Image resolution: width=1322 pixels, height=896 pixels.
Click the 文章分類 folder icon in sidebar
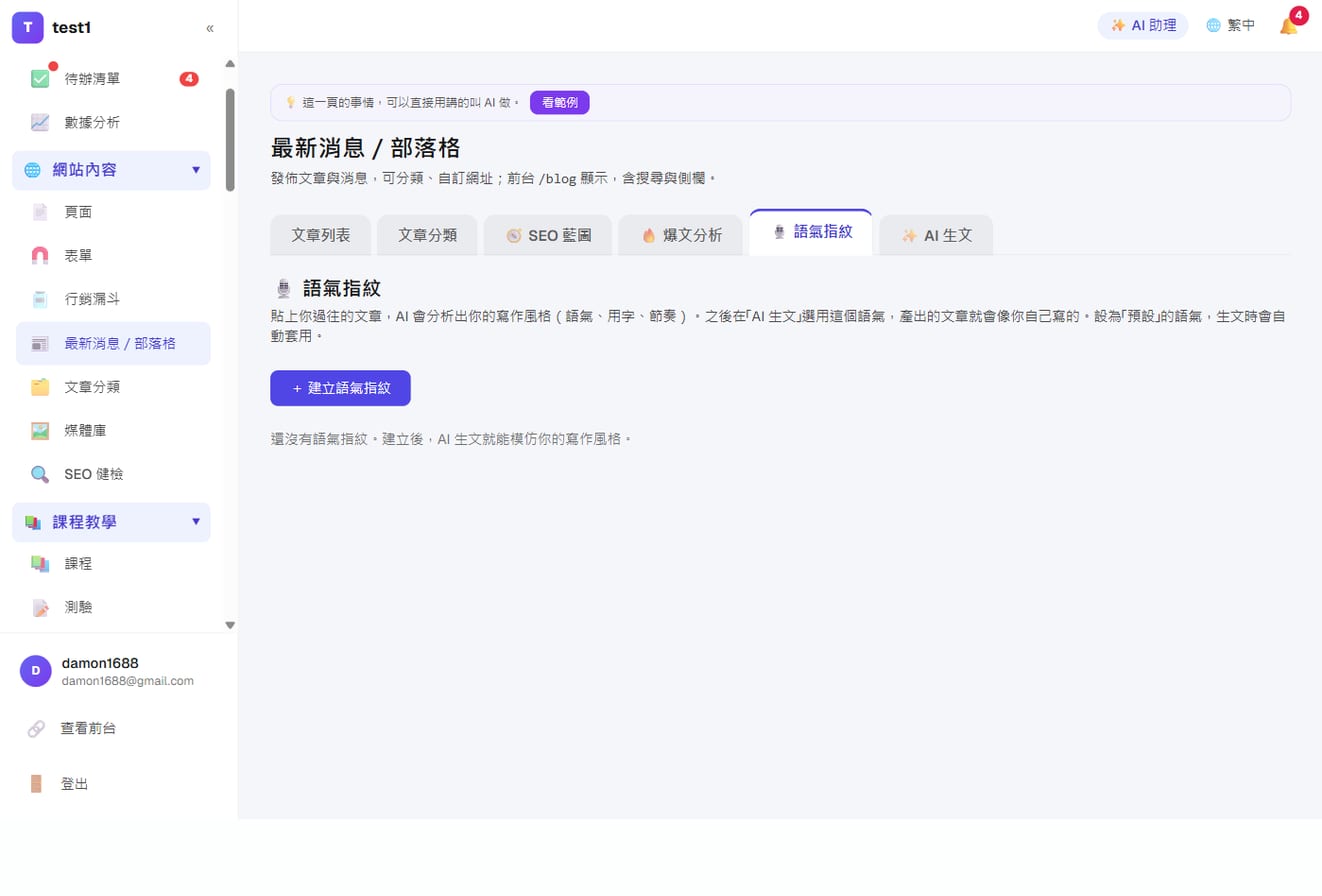point(40,387)
